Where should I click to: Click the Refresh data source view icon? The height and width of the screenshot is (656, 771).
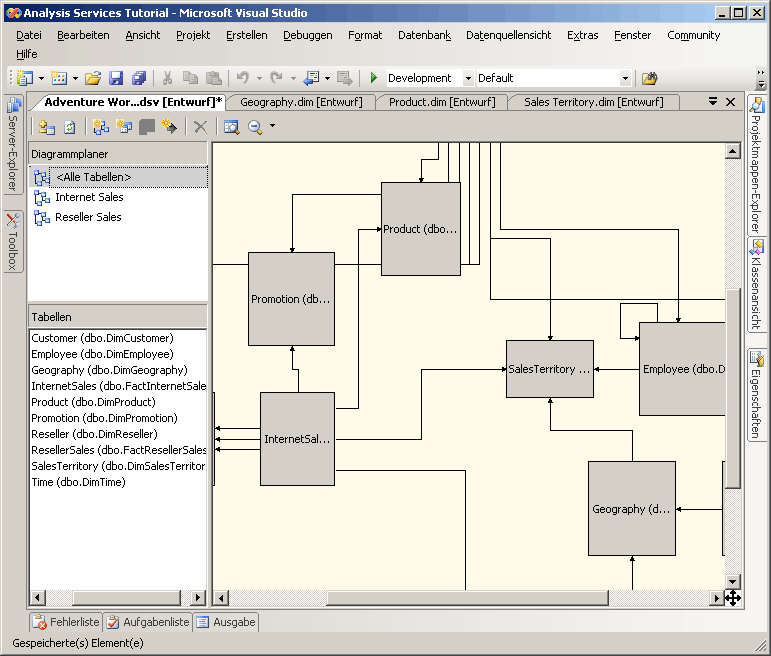click(70, 127)
